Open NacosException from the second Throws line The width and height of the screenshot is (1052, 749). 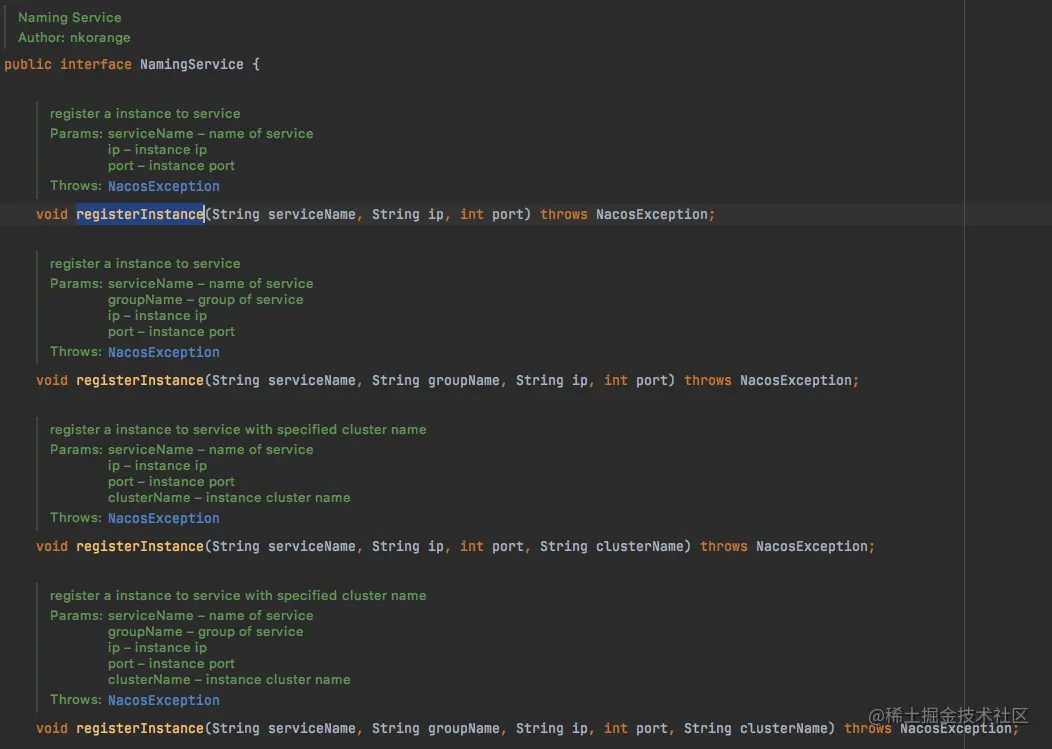tap(163, 351)
